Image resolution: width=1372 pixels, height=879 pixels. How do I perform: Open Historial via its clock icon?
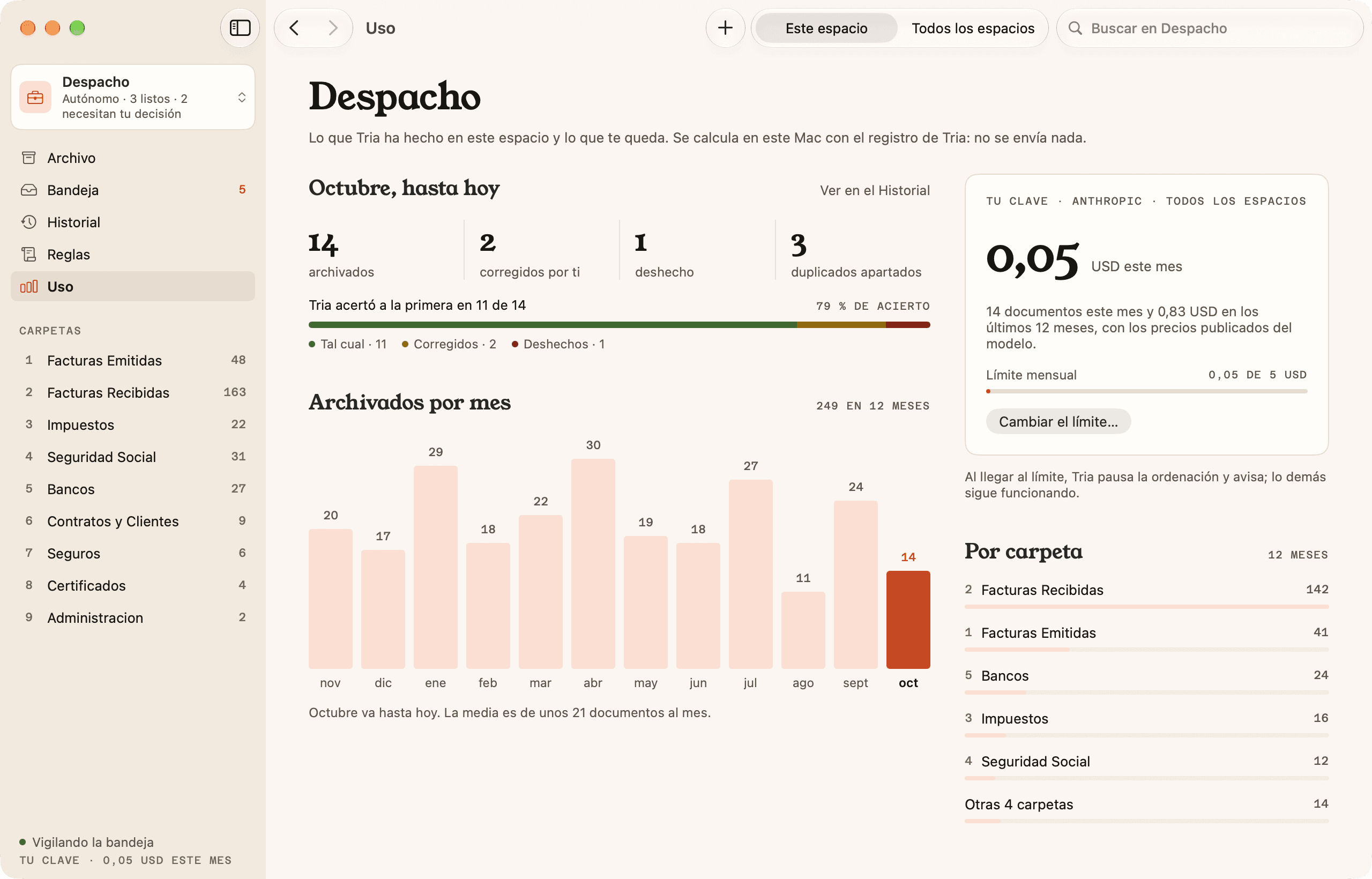point(28,222)
